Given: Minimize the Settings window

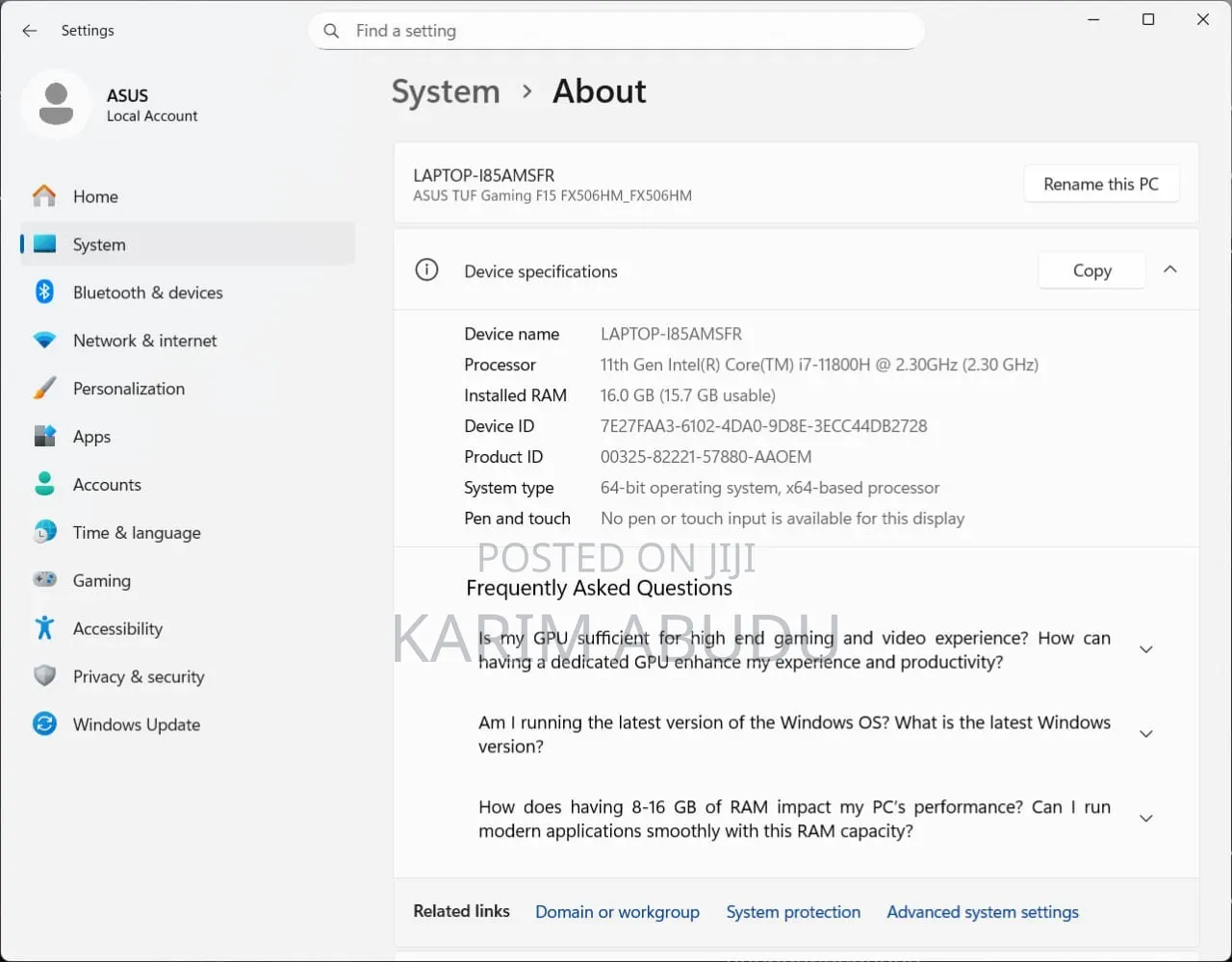Looking at the screenshot, I should 1094,19.
